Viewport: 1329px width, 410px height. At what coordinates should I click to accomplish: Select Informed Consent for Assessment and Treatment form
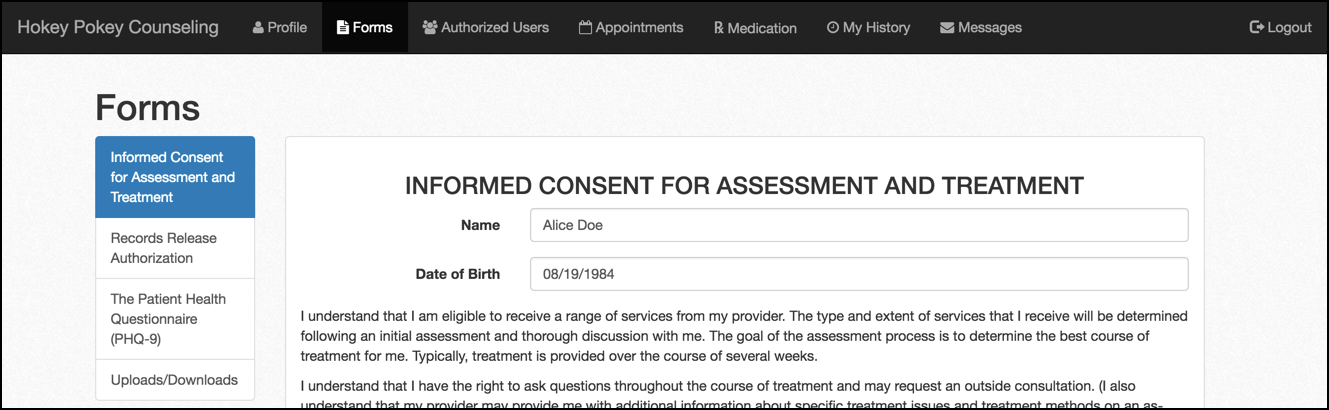click(x=174, y=177)
